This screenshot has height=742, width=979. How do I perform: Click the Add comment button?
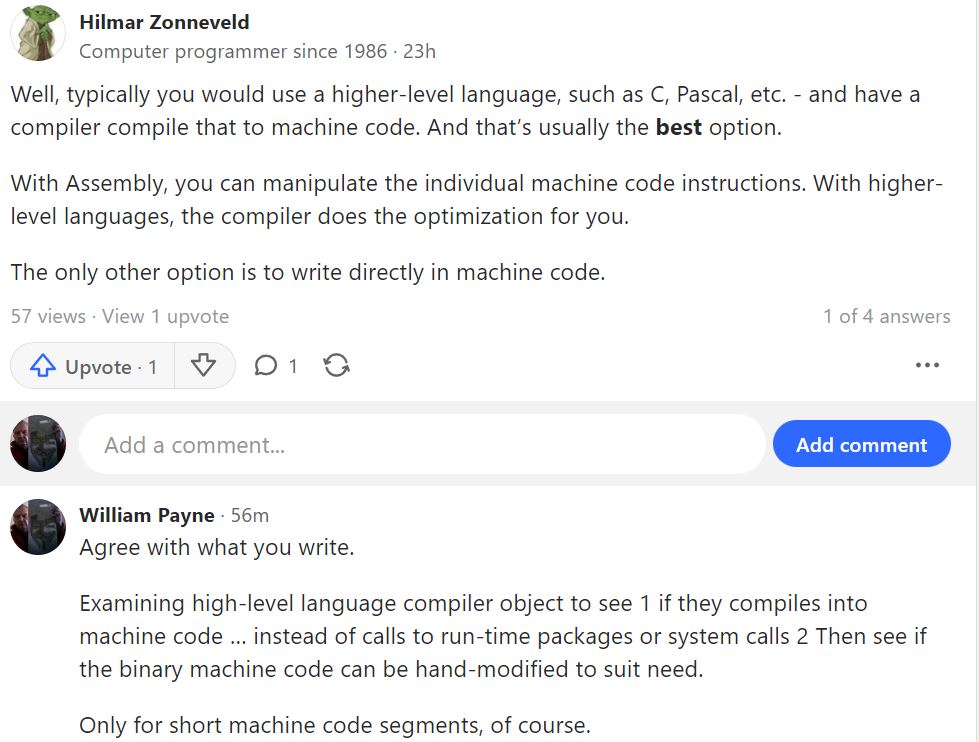click(862, 444)
